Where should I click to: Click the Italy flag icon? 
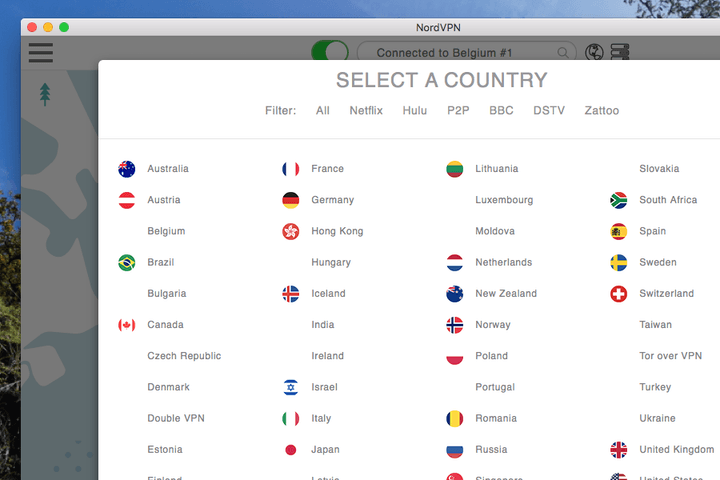(291, 419)
